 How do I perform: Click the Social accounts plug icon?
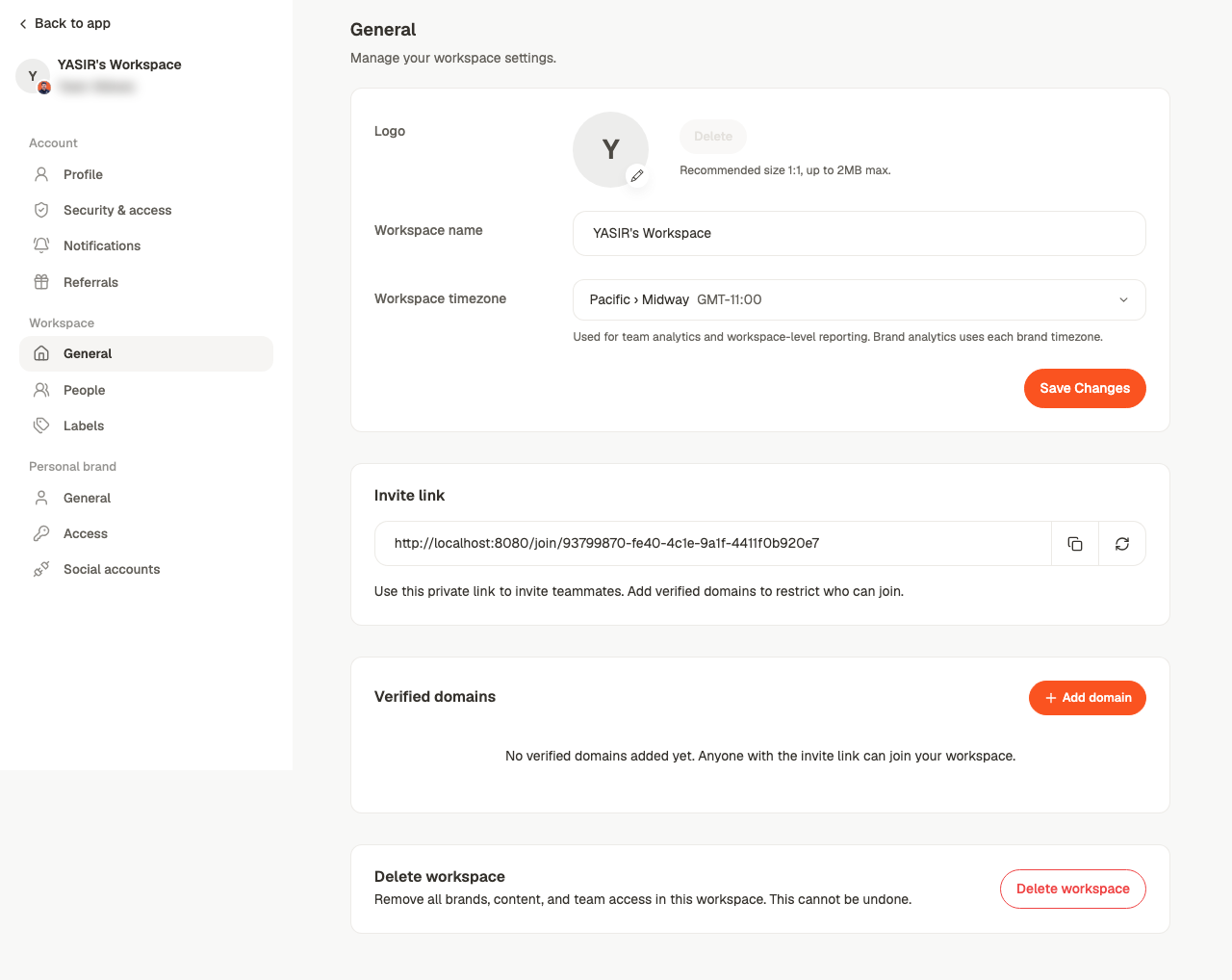pyautogui.click(x=41, y=569)
